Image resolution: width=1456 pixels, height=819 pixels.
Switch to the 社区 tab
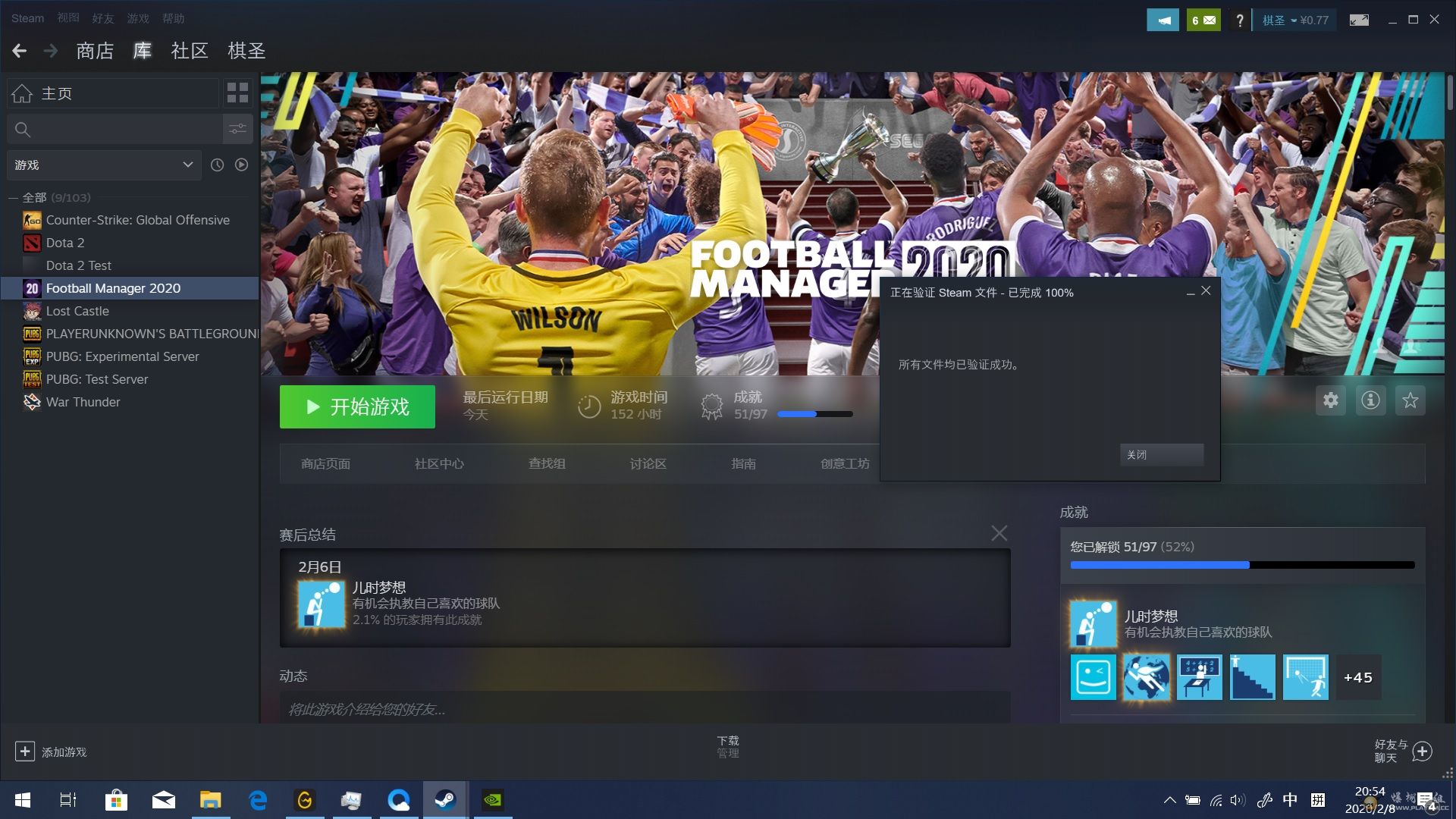(x=190, y=51)
